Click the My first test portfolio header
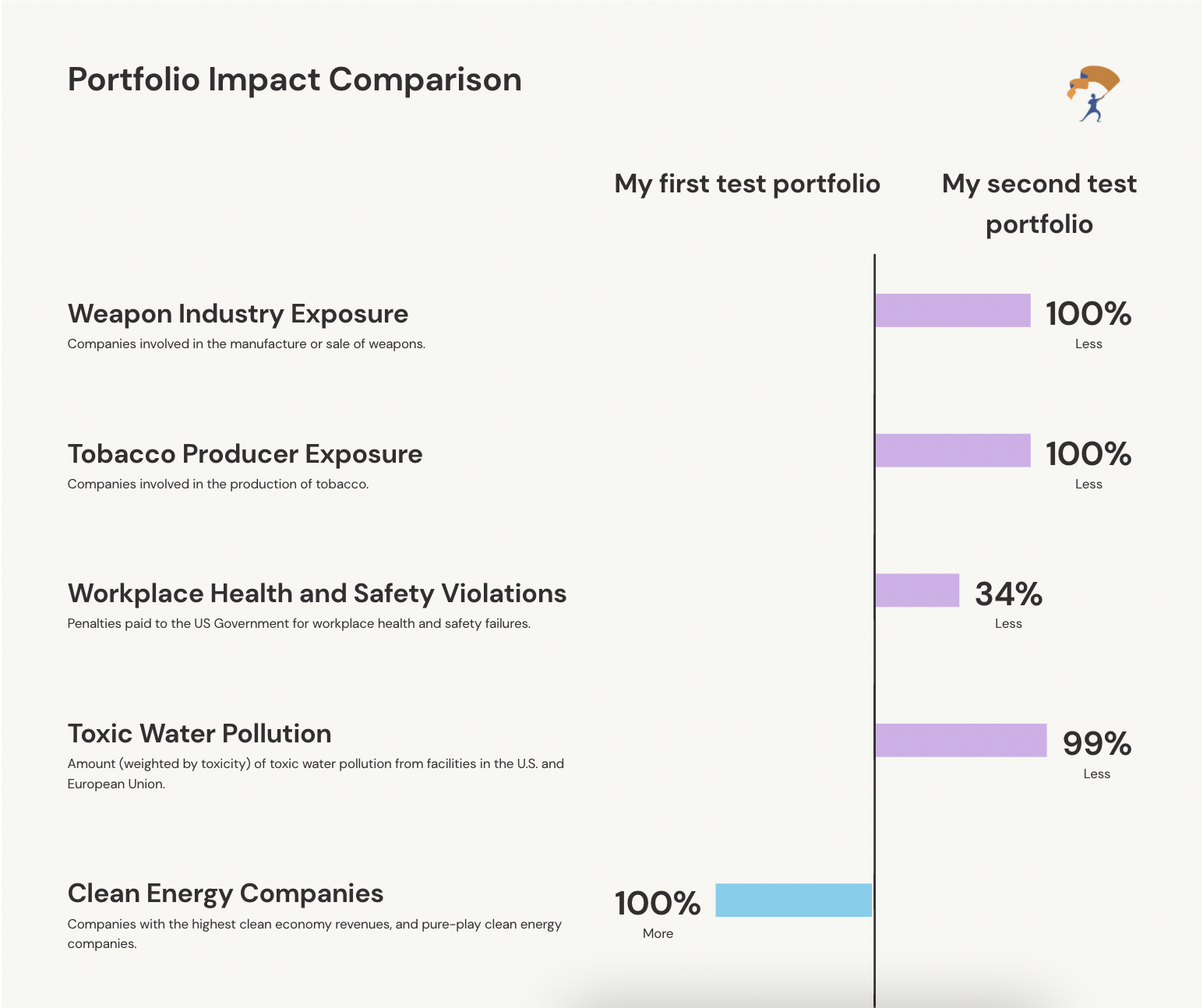The width and height of the screenshot is (1203, 1008). click(x=747, y=184)
